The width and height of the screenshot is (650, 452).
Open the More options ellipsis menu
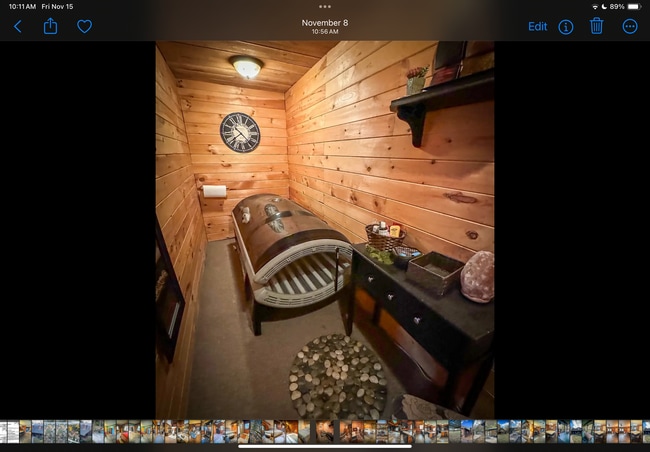click(x=630, y=27)
